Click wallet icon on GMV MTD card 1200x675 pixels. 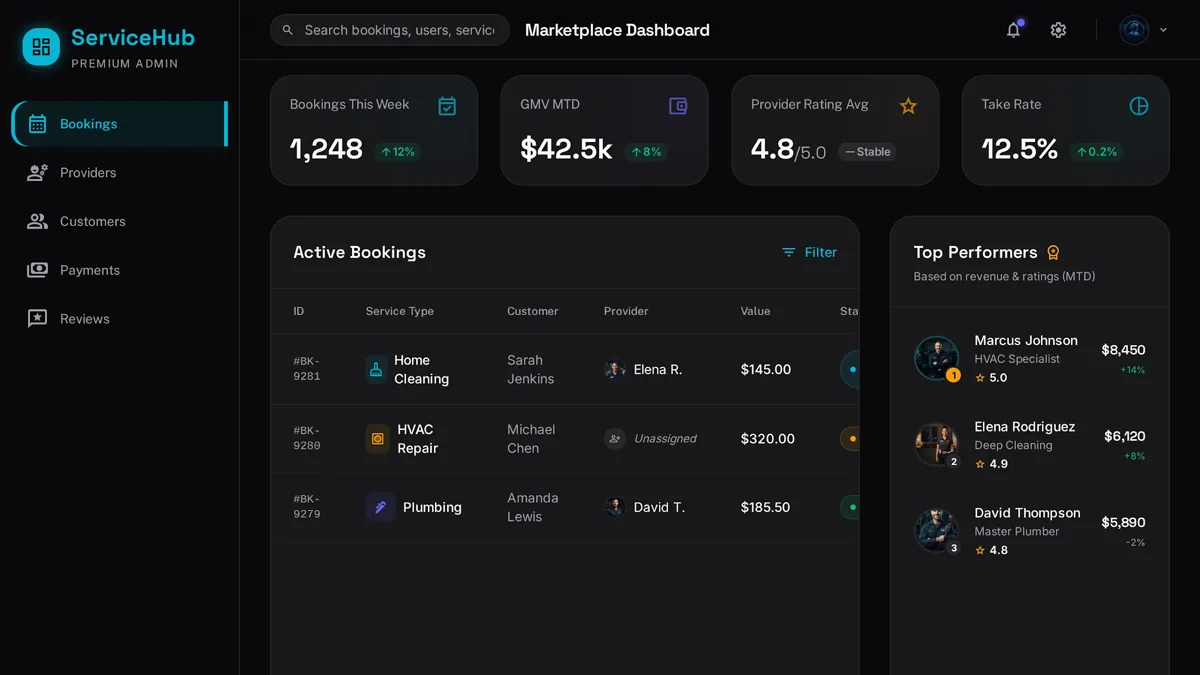pos(678,106)
